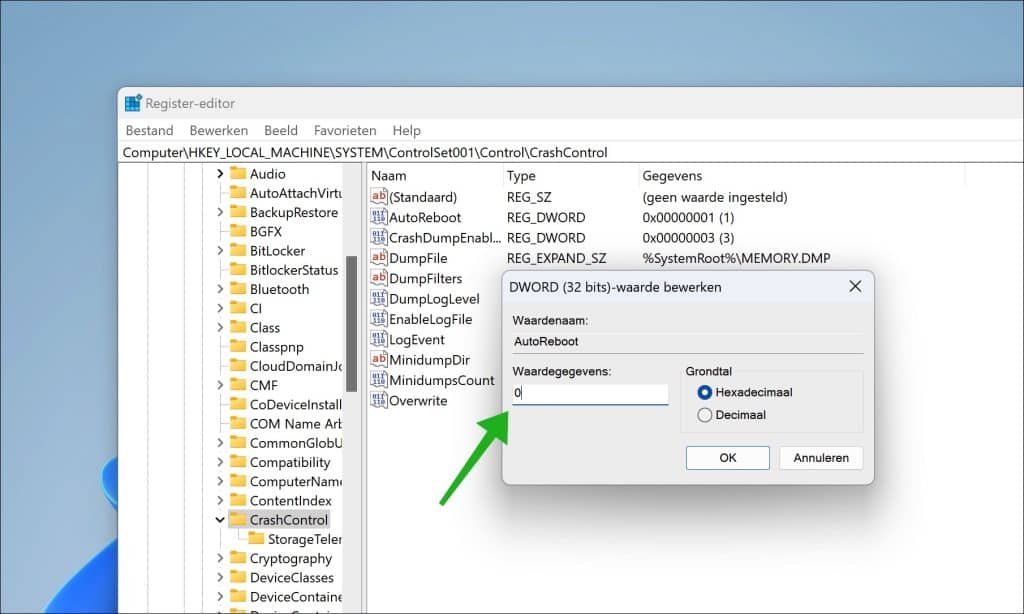Click the 0x00000001 (1) data value
Screen dimensions: 1024x614
tap(688, 218)
